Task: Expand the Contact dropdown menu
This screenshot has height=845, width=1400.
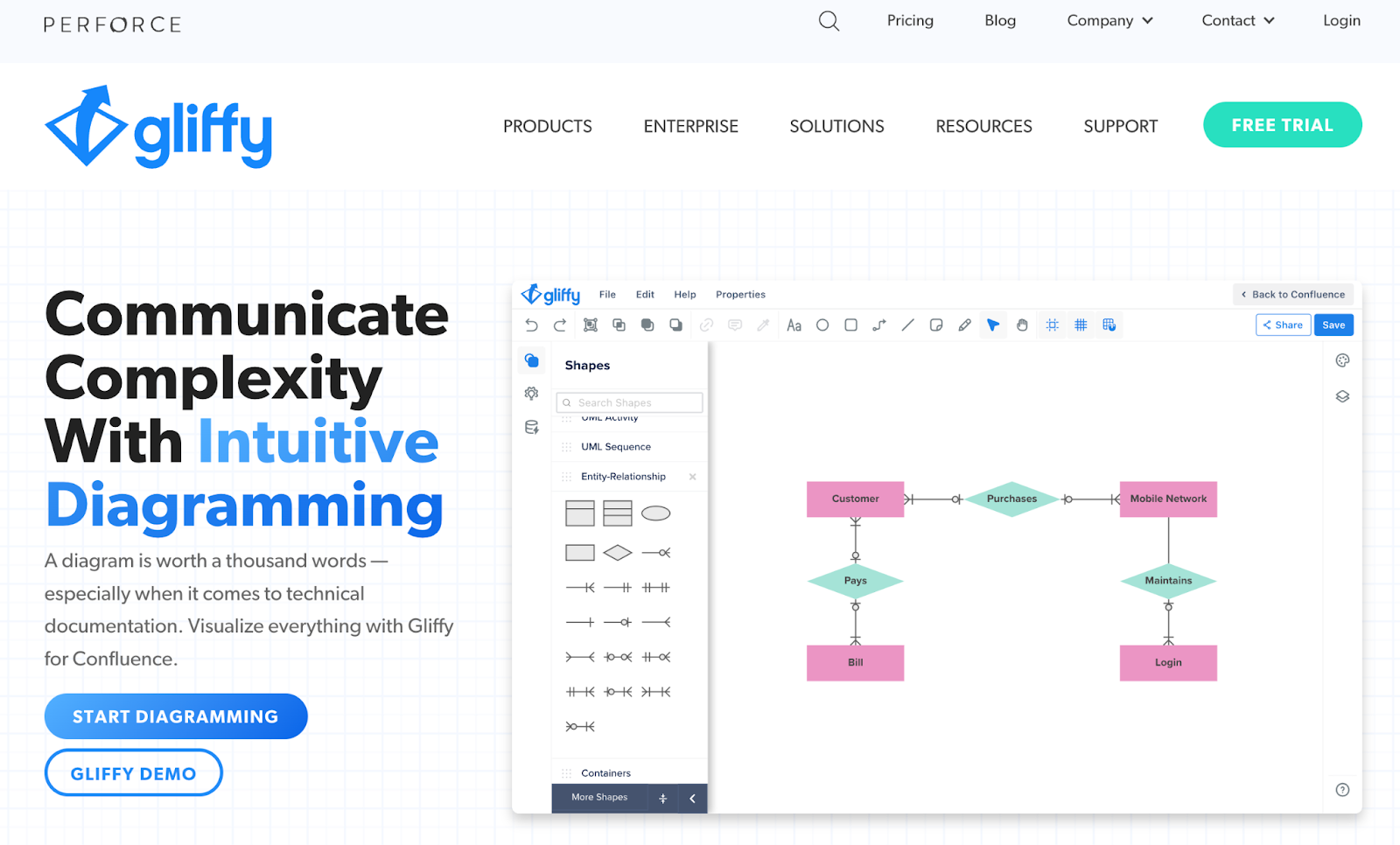Action: point(1237,21)
